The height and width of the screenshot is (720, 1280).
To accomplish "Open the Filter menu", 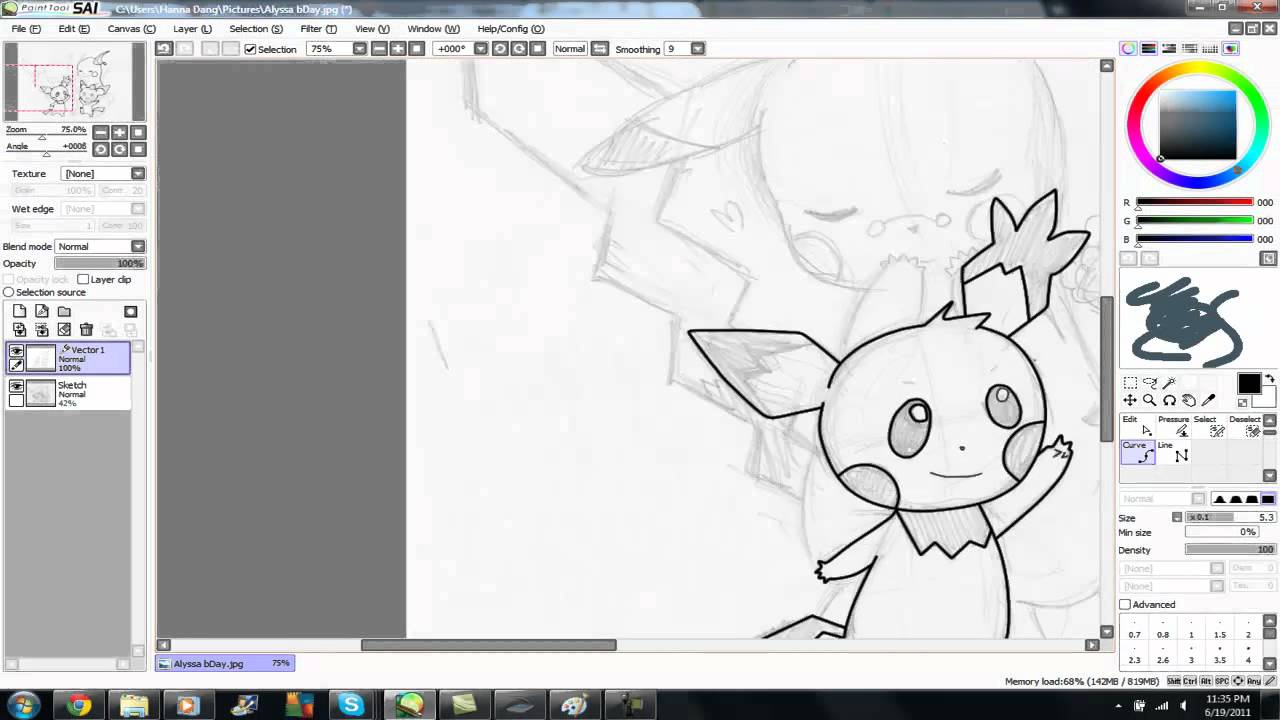I will (x=318, y=29).
